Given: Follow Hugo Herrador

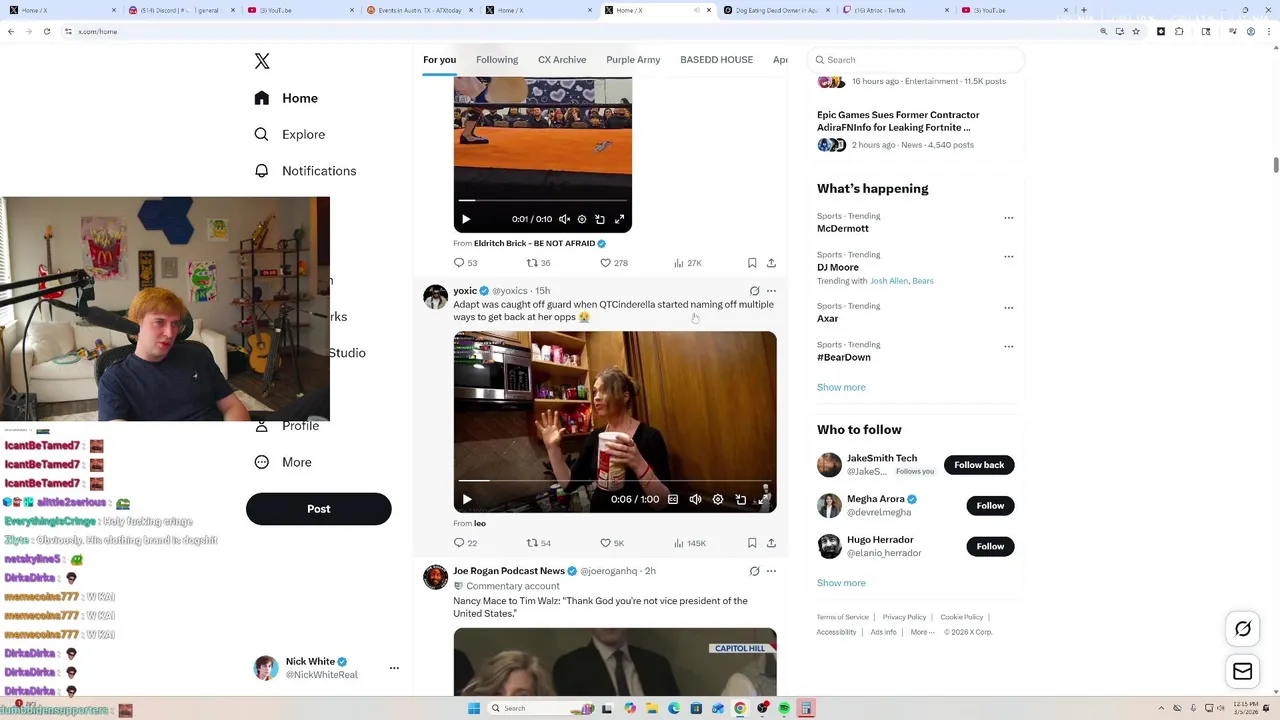Looking at the screenshot, I should 990,546.
